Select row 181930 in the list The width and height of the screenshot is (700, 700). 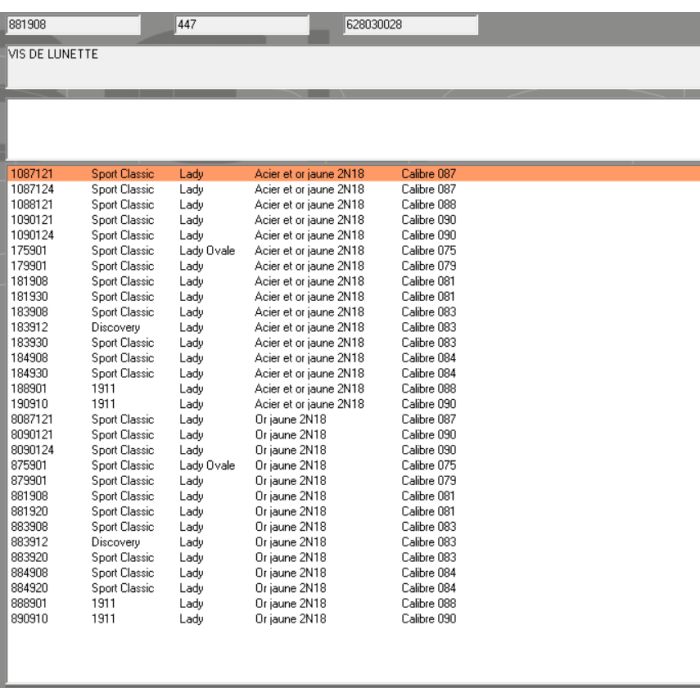click(x=354, y=296)
